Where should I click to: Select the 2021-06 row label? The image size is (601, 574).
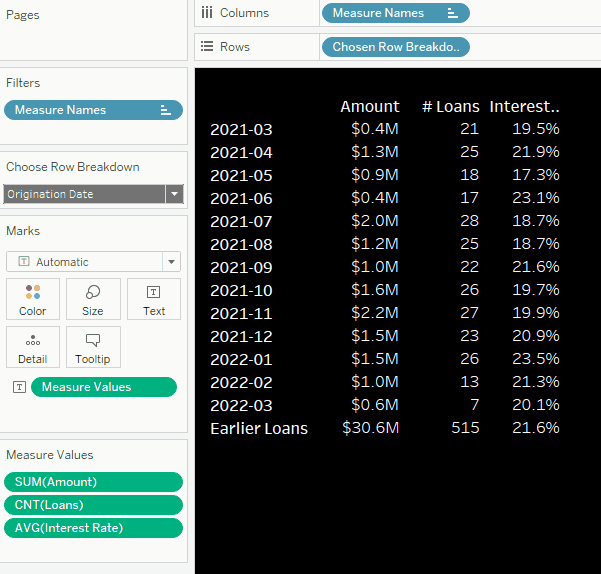pyautogui.click(x=241, y=198)
